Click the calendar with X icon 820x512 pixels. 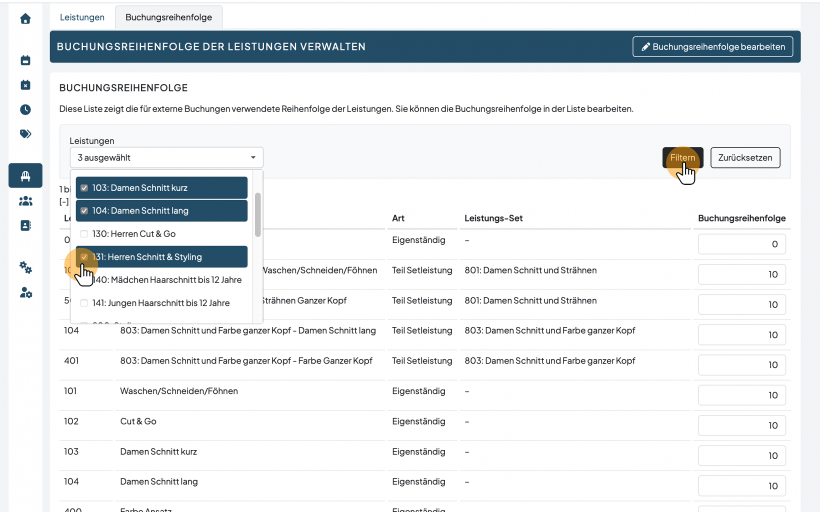(x=25, y=85)
